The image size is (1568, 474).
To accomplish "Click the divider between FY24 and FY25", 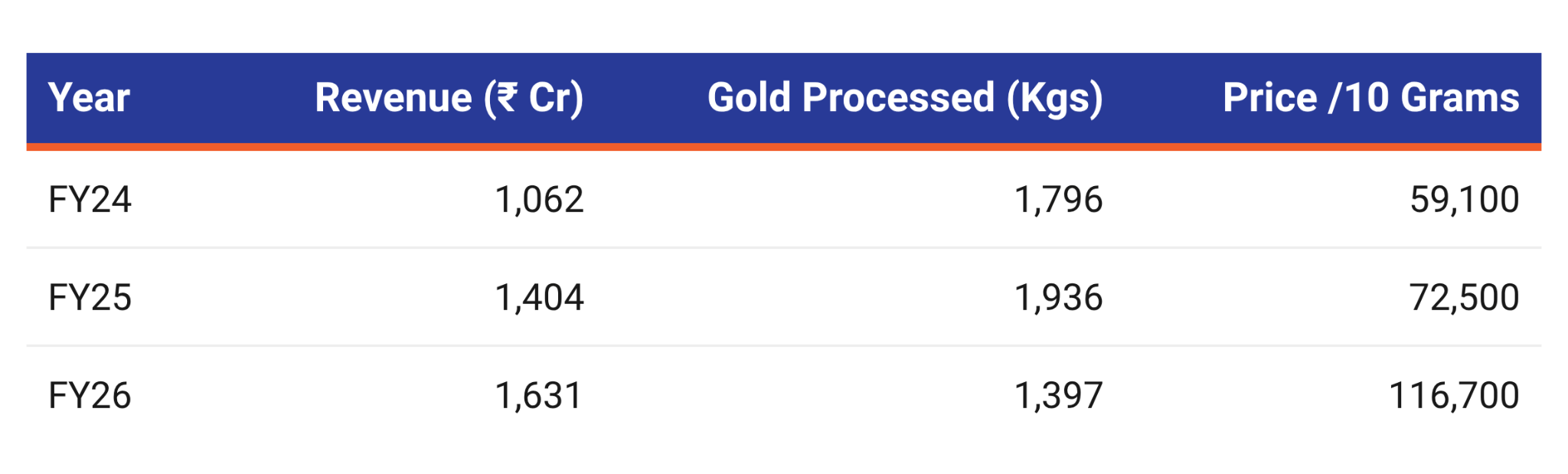I will (783, 247).
